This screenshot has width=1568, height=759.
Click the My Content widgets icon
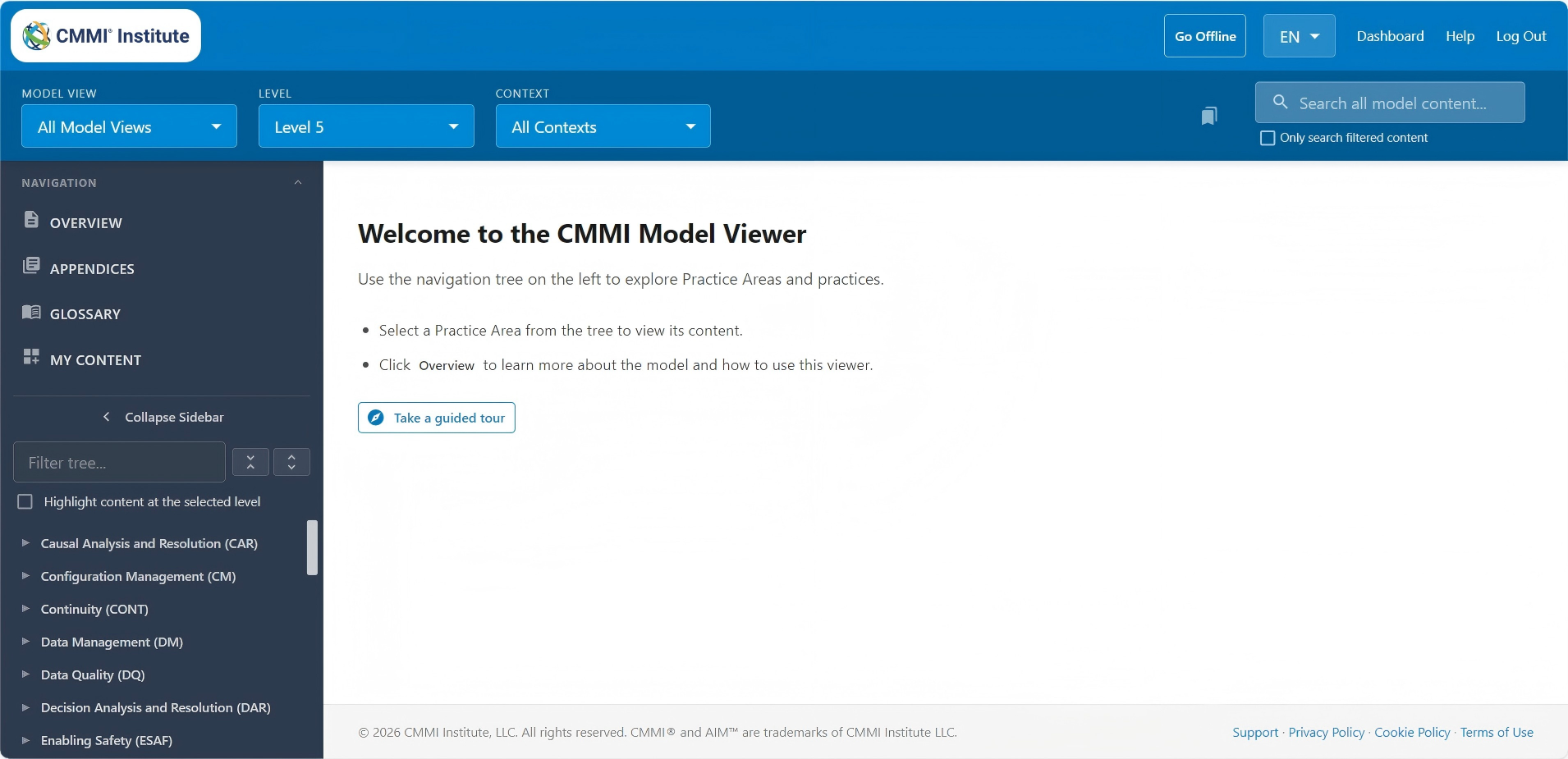point(31,357)
